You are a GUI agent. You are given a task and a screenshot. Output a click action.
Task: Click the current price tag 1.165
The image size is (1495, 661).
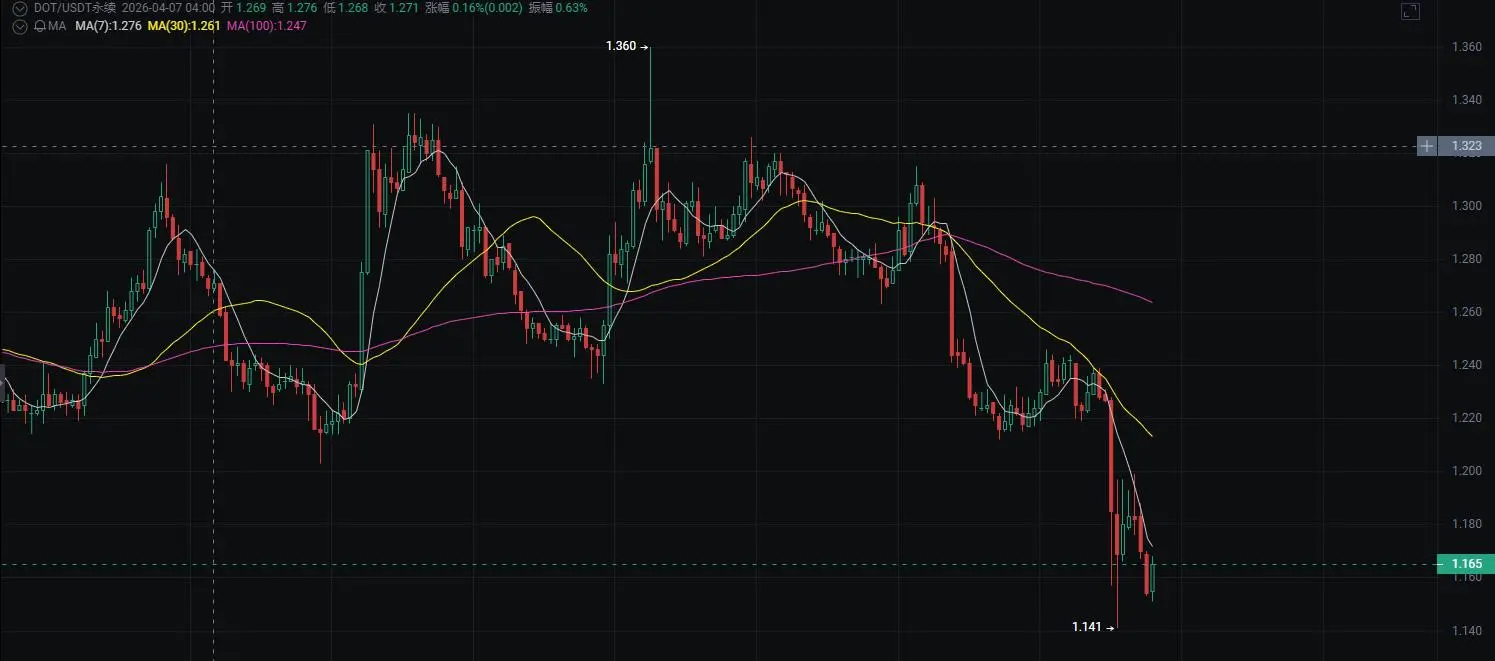tap(1465, 565)
